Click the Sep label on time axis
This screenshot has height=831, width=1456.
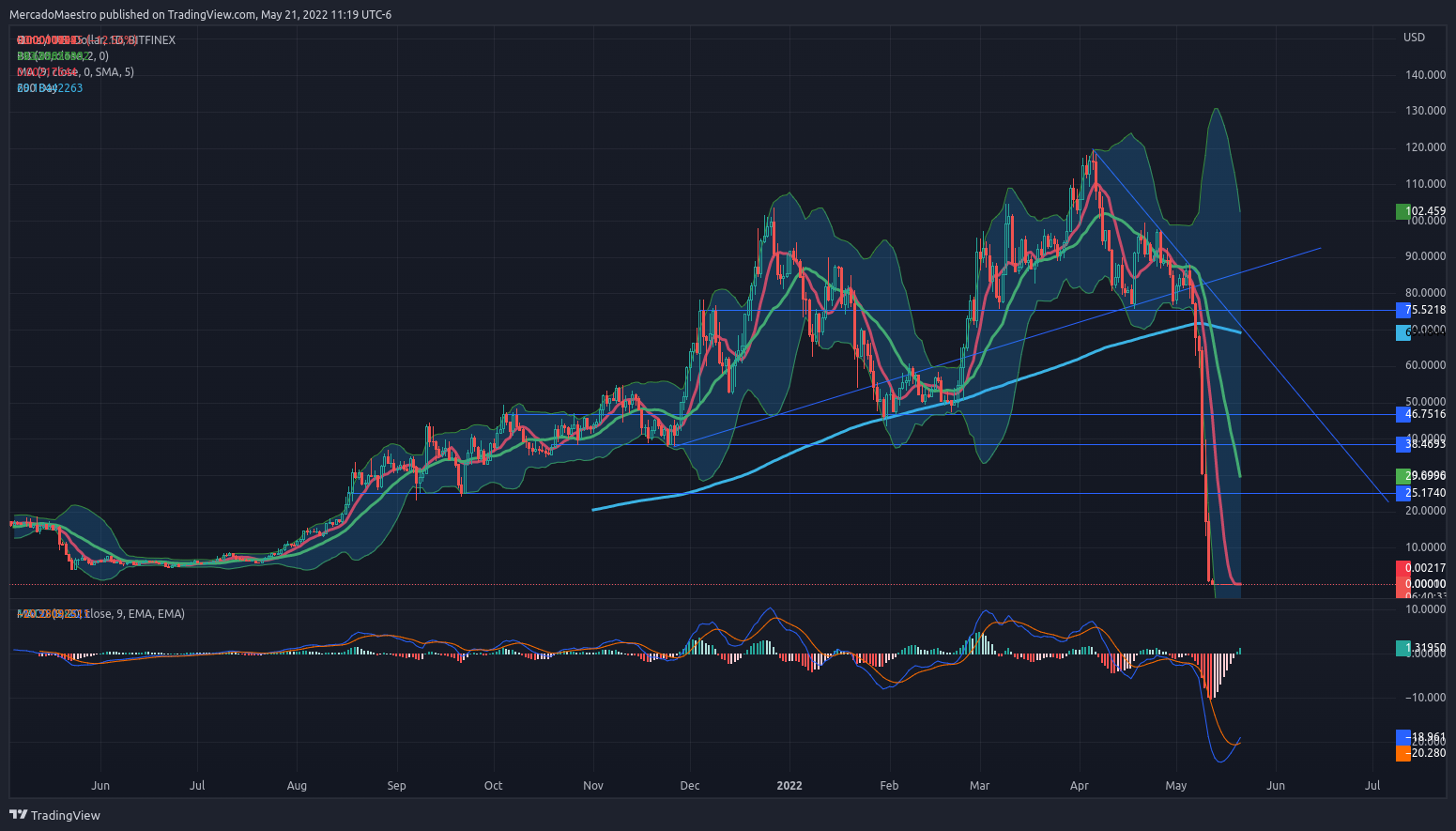coord(396,786)
